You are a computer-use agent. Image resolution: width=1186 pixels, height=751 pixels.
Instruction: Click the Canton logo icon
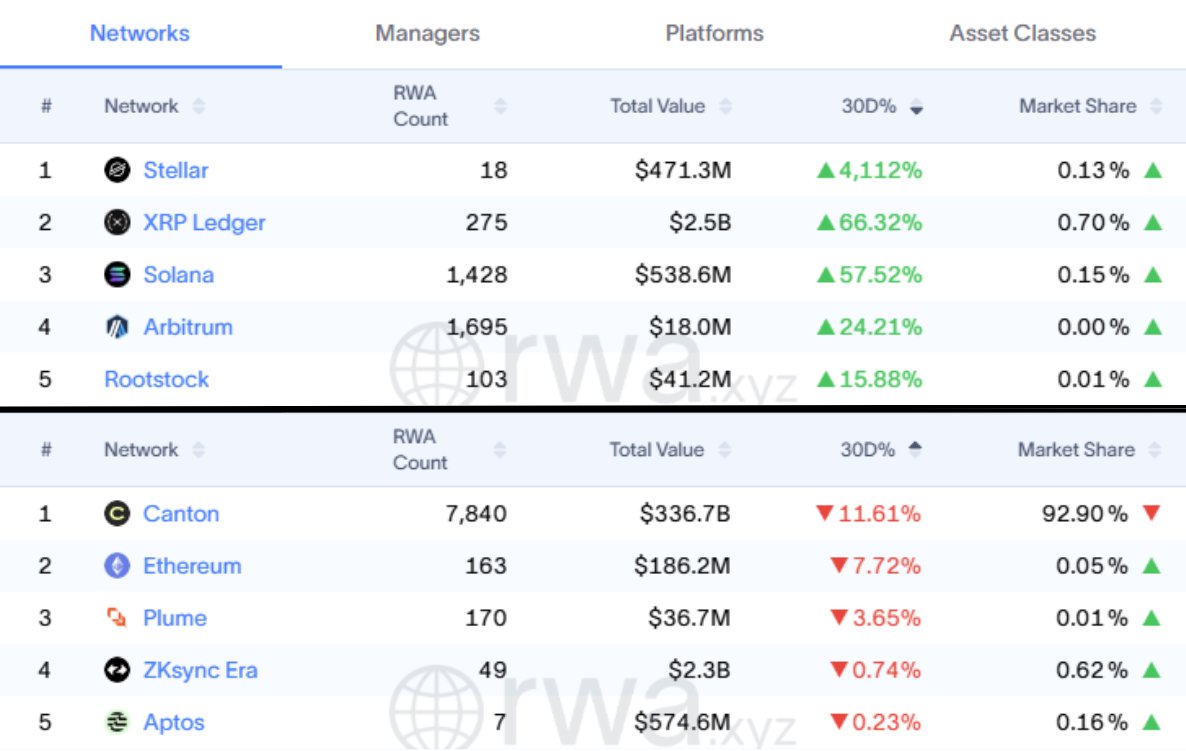[117, 514]
